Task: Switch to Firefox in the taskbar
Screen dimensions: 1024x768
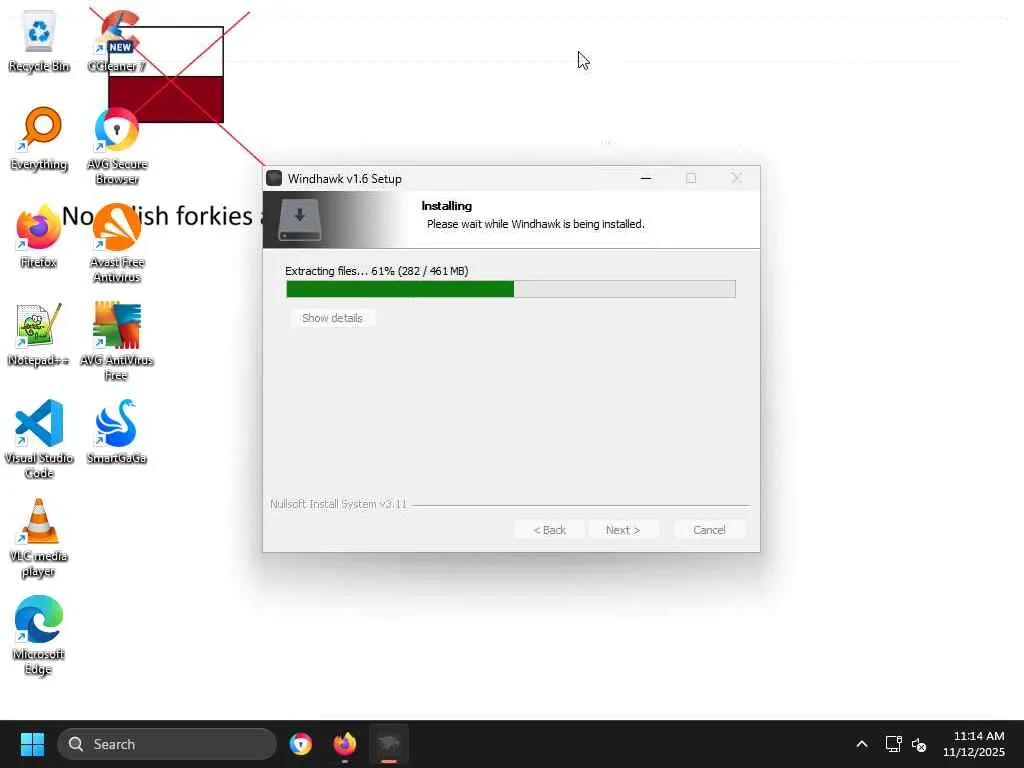Action: click(345, 744)
